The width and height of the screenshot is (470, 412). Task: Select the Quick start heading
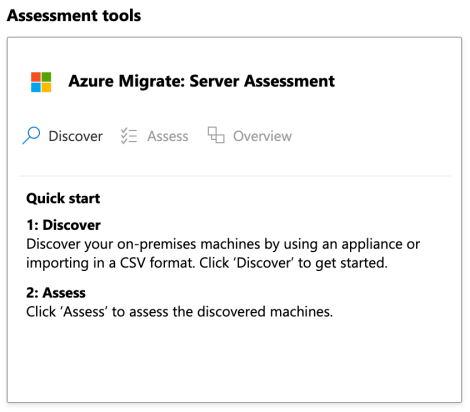click(63, 198)
